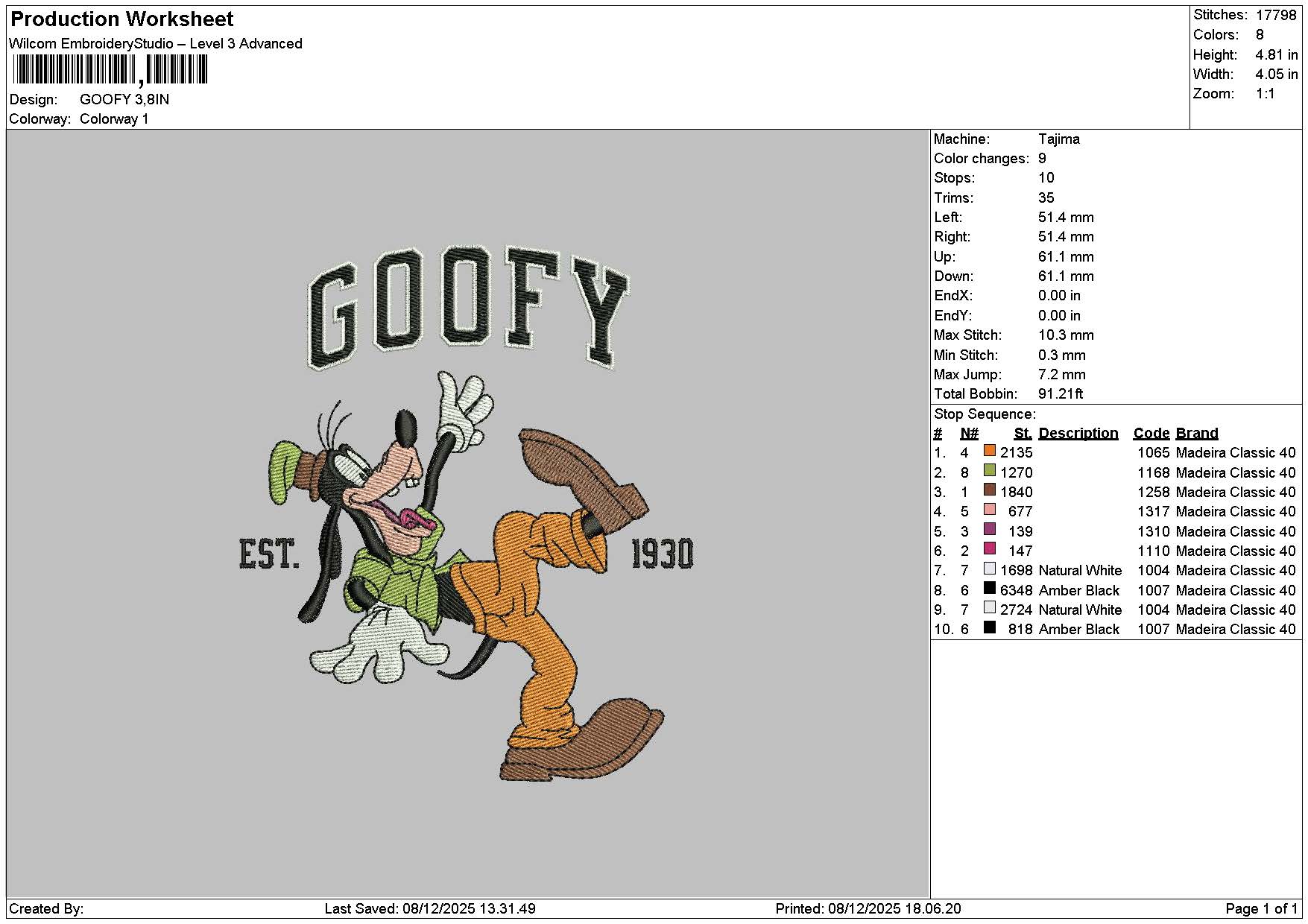Click the Brand column header
This screenshot has width=1308, height=924.
click(1196, 434)
